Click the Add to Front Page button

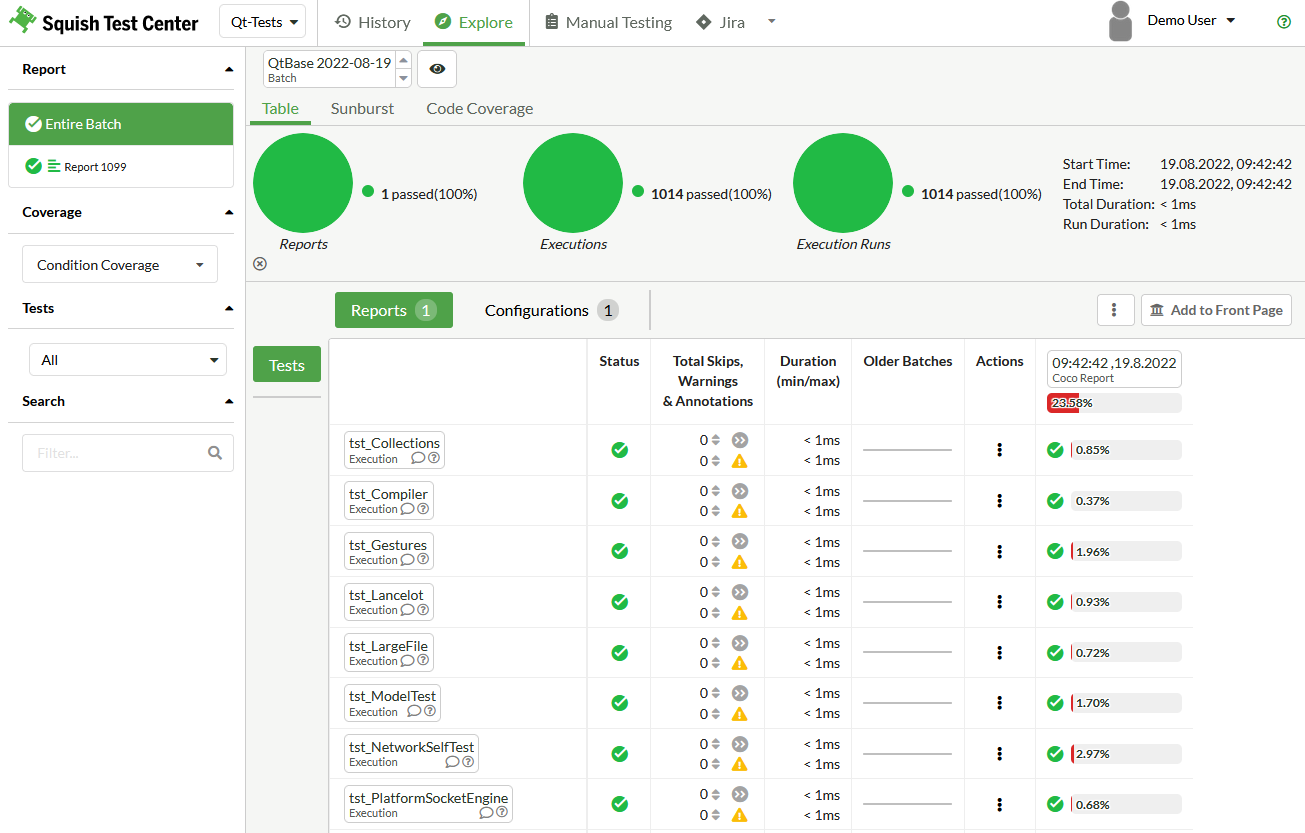pos(1216,310)
